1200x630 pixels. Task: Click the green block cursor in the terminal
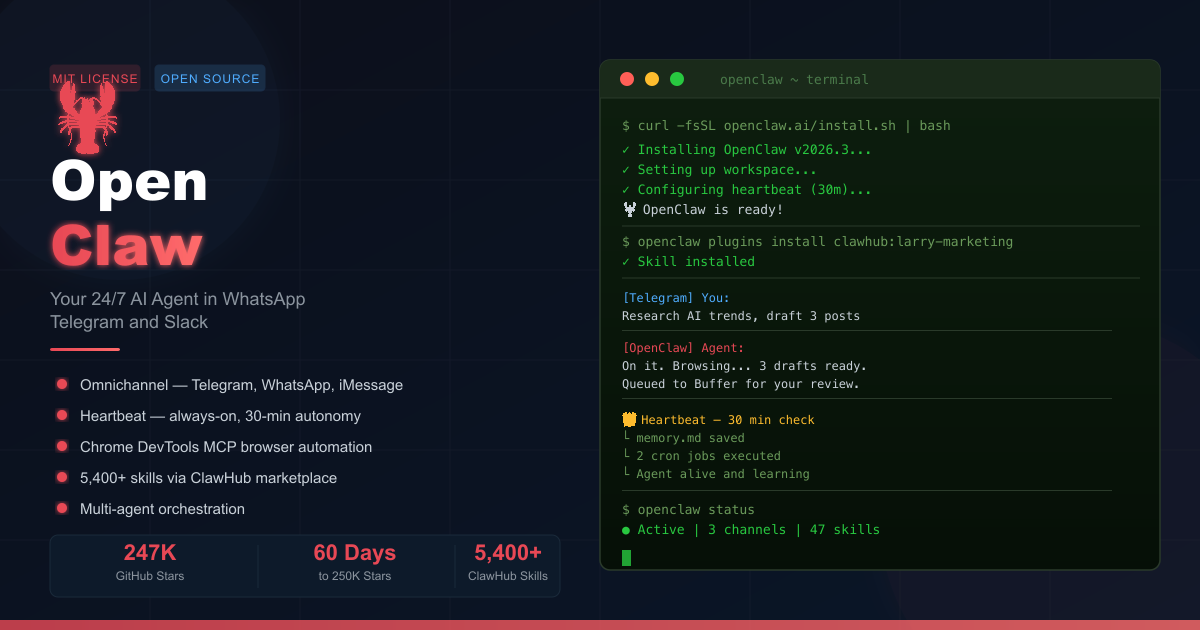[x=627, y=557]
